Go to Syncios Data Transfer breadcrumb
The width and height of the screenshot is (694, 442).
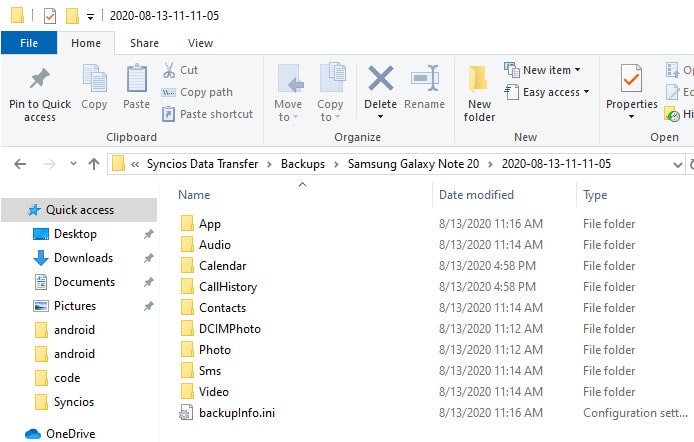[202, 164]
